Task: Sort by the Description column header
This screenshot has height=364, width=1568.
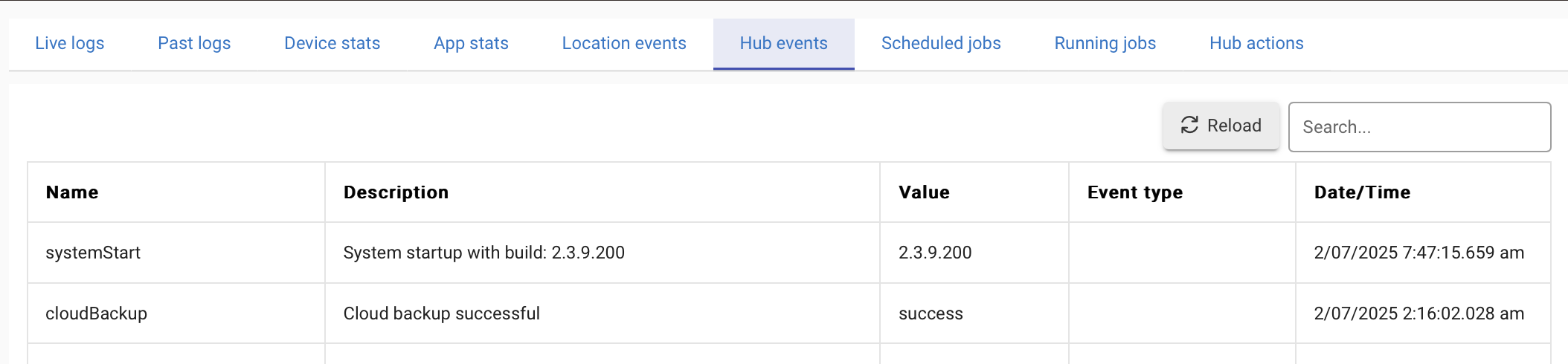Action: tap(396, 192)
